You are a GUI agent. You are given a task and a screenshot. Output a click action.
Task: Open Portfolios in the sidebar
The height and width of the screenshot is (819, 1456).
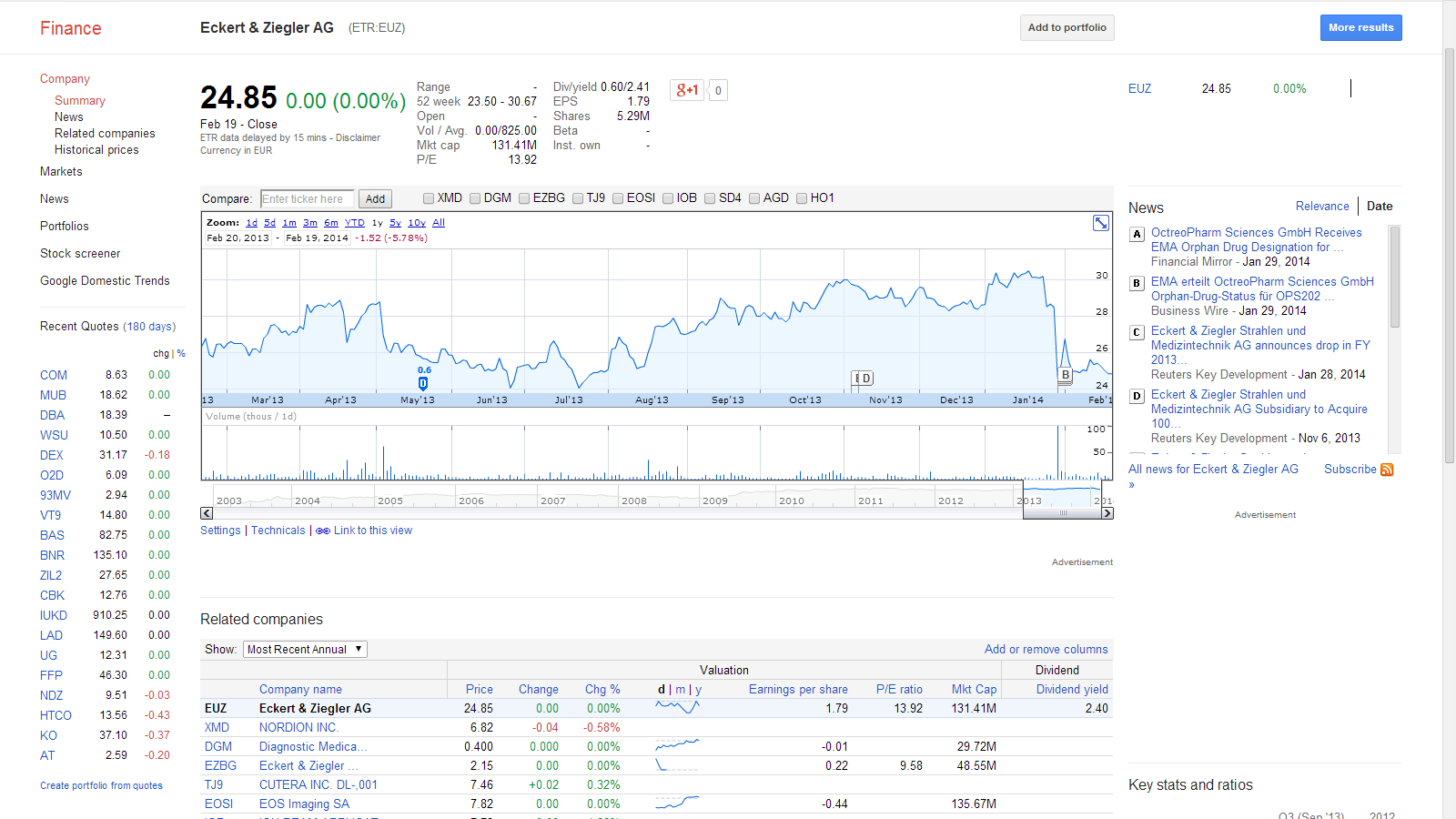[x=65, y=227]
